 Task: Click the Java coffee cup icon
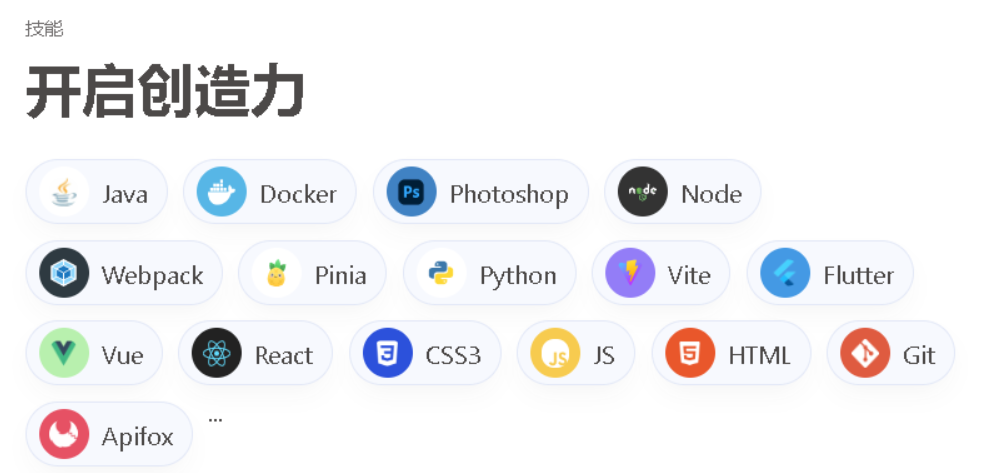64,192
